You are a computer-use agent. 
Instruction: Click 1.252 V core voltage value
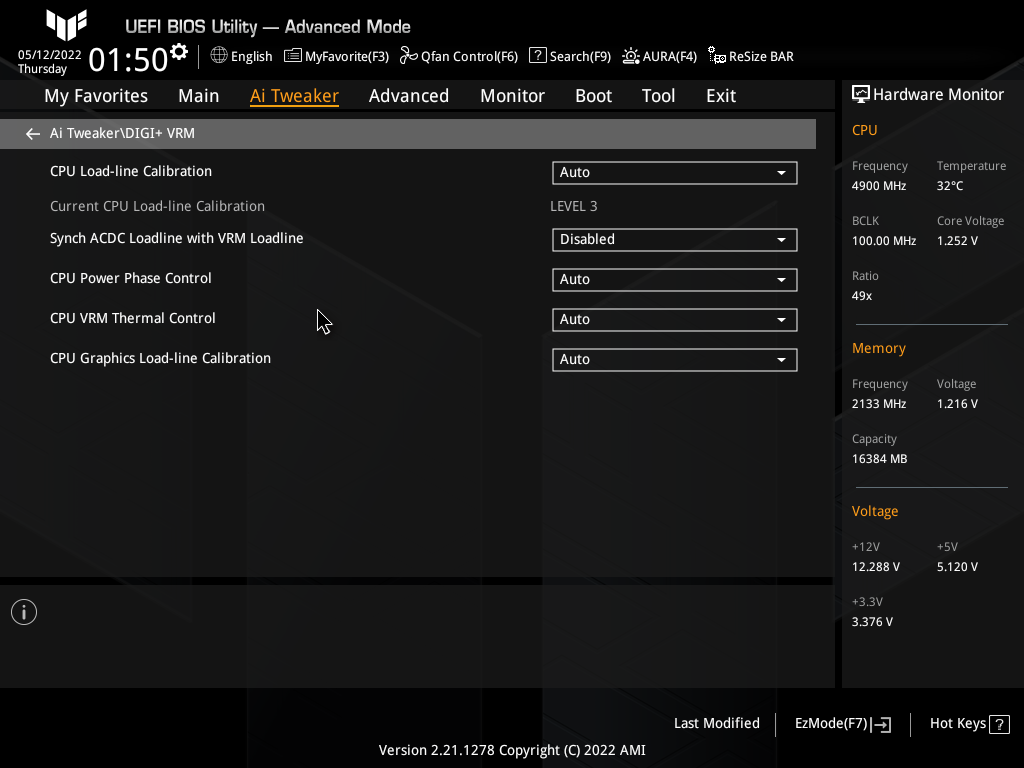[x=957, y=241]
